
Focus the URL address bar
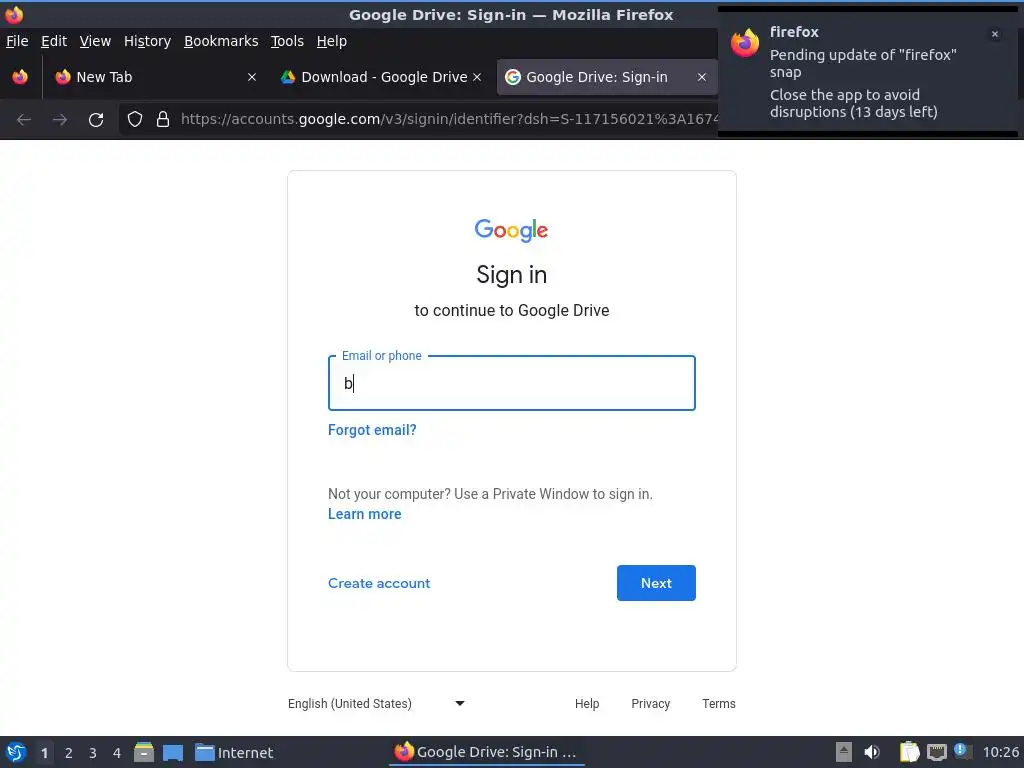coord(449,120)
